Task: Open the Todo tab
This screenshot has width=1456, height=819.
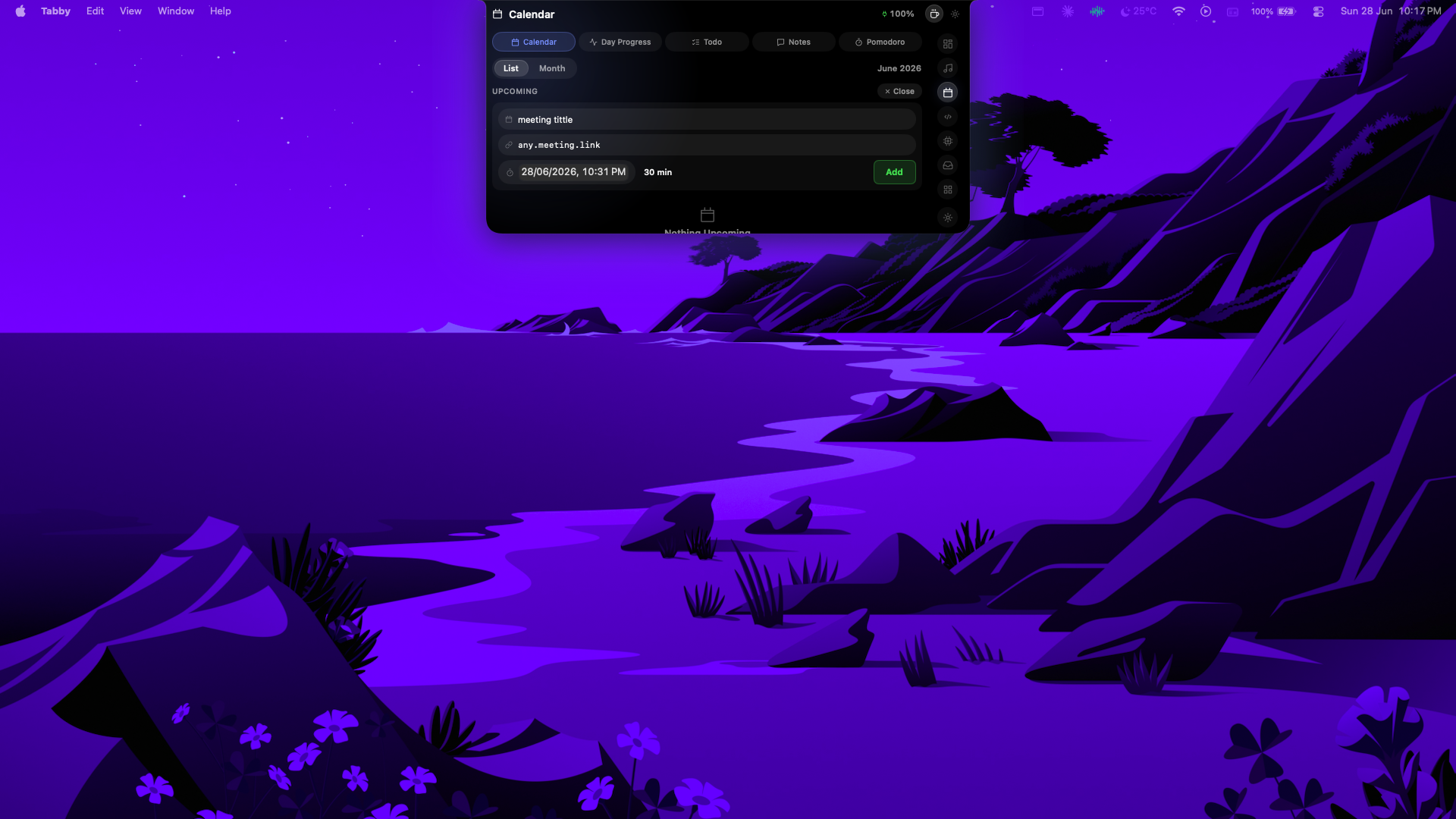Action: [707, 42]
